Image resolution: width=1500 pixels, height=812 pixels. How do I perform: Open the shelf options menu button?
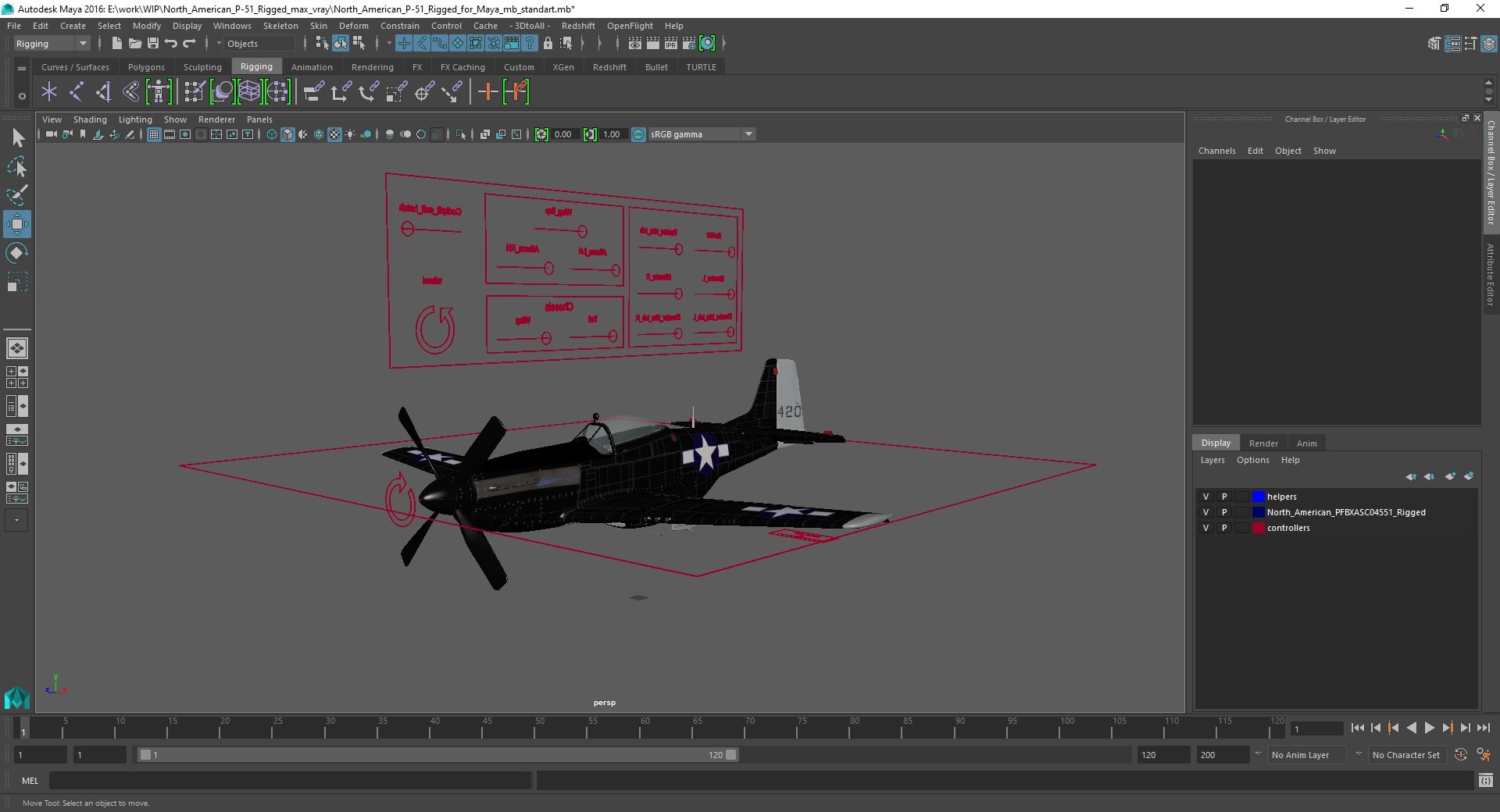pos(22,96)
